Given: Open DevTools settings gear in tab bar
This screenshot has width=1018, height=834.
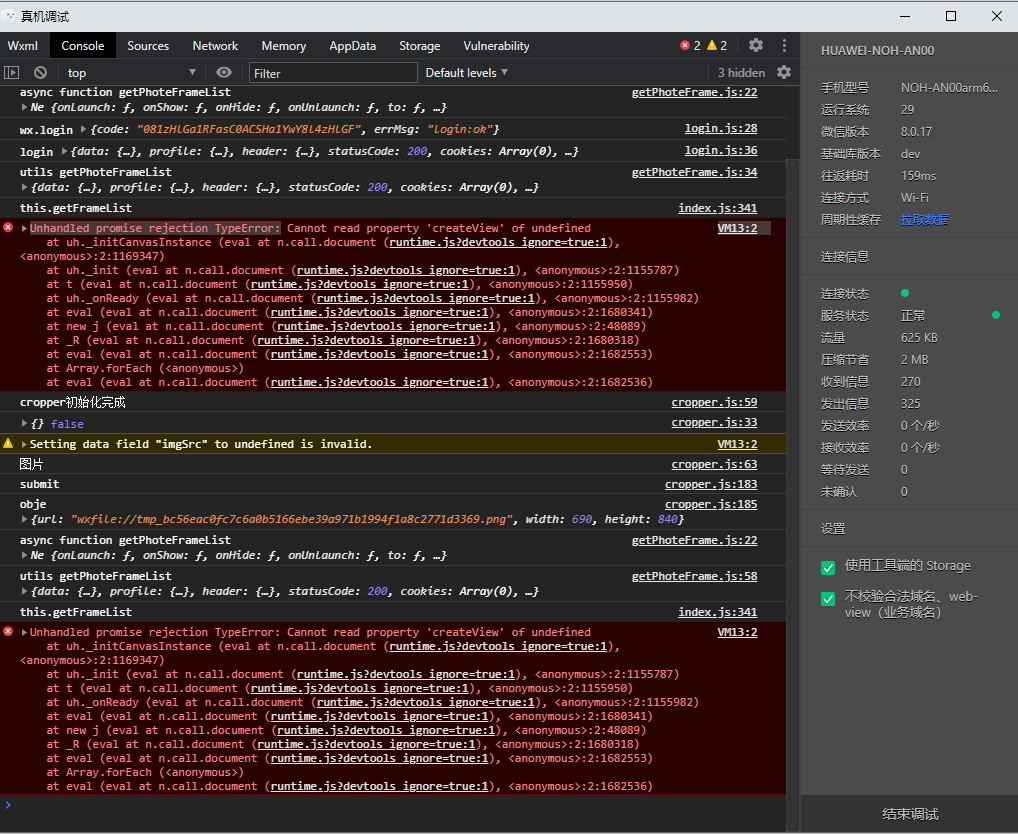Looking at the screenshot, I should click(756, 45).
